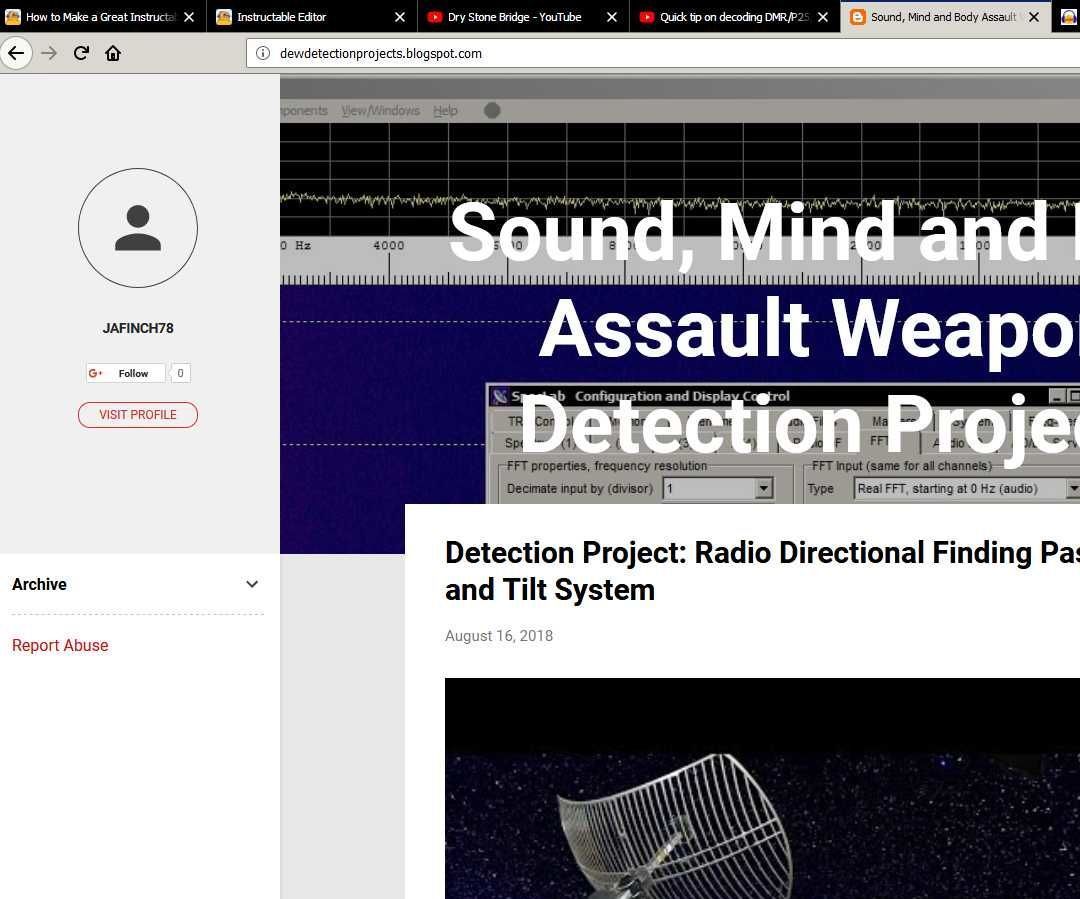
Task: Click the Instructables icon on the Instructable Editor tab
Action: (x=224, y=17)
